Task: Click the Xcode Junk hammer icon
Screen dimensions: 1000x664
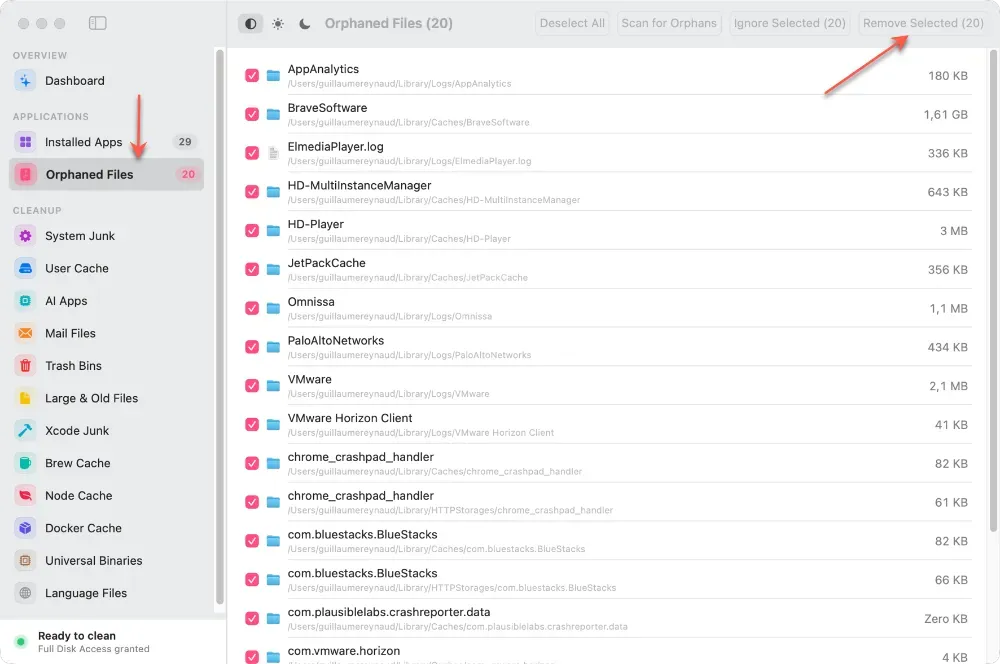Action: 25,431
